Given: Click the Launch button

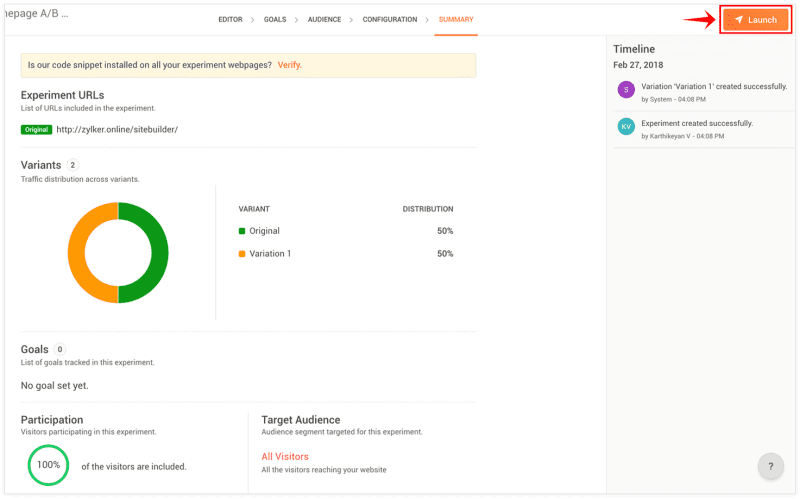Looking at the screenshot, I should click(x=756, y=20).
